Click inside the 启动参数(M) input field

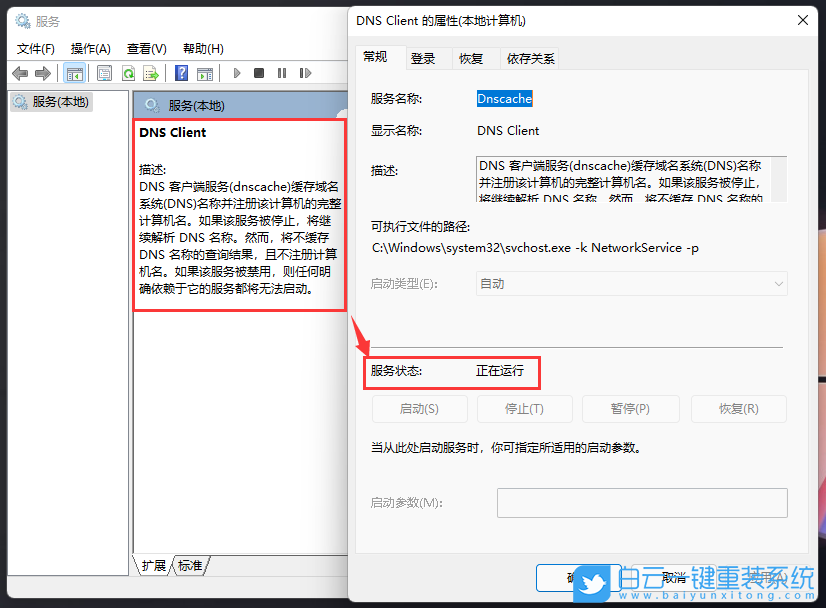(642, 503)
